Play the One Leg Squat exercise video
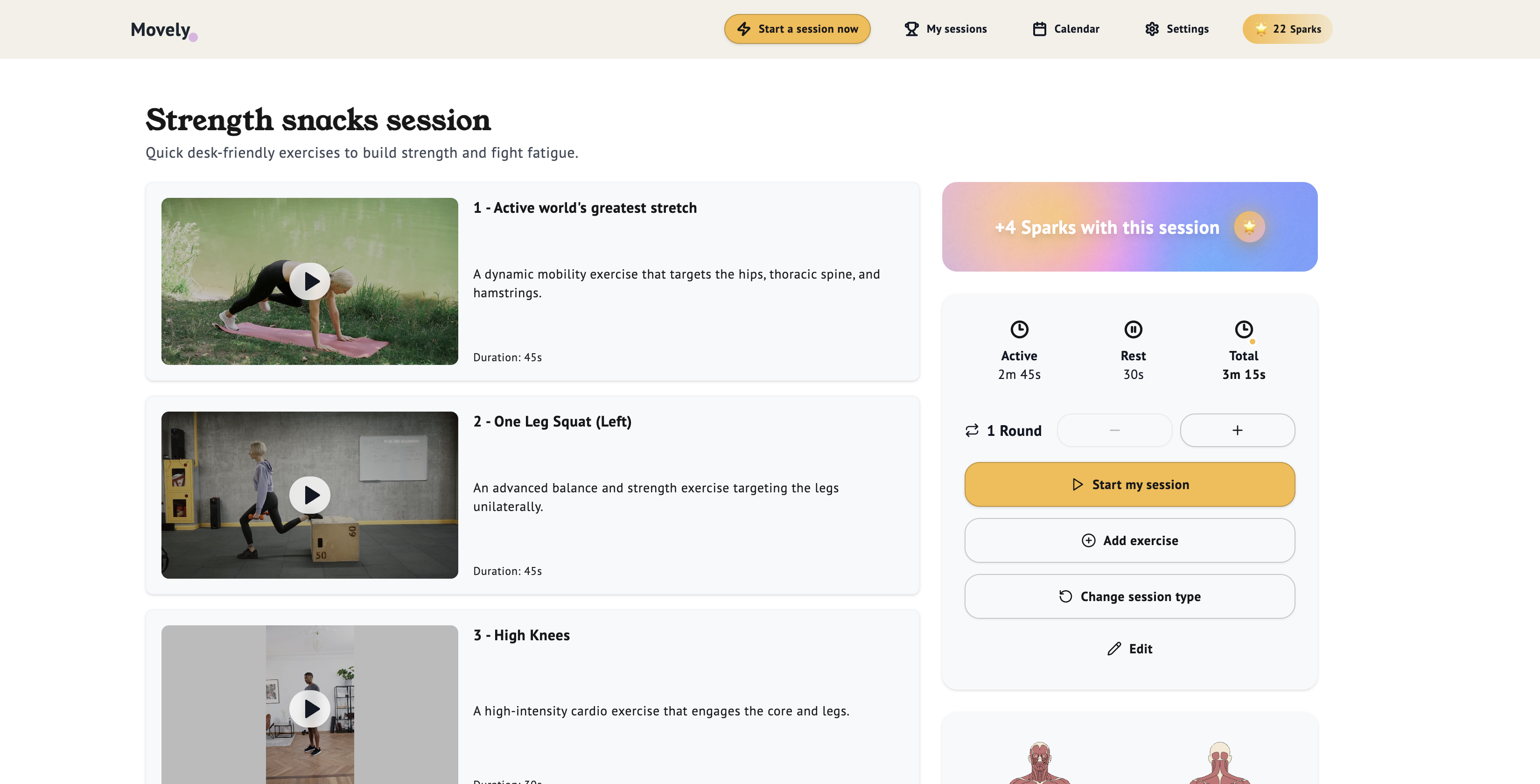The width and height of the screenshot is (1540, 784). click(x=310, y=495)
